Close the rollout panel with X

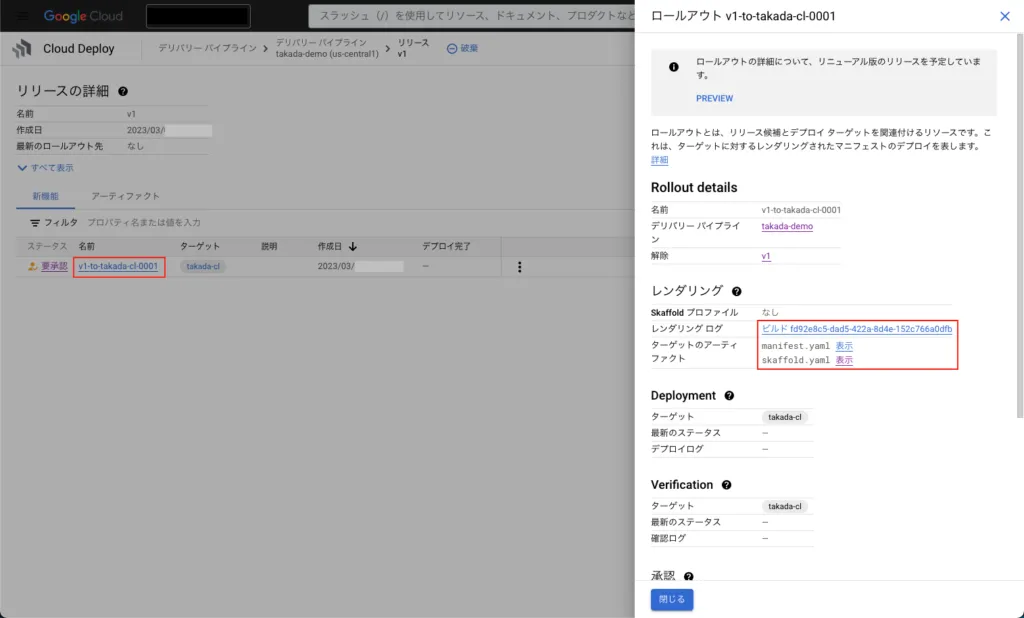(1004, 16)
